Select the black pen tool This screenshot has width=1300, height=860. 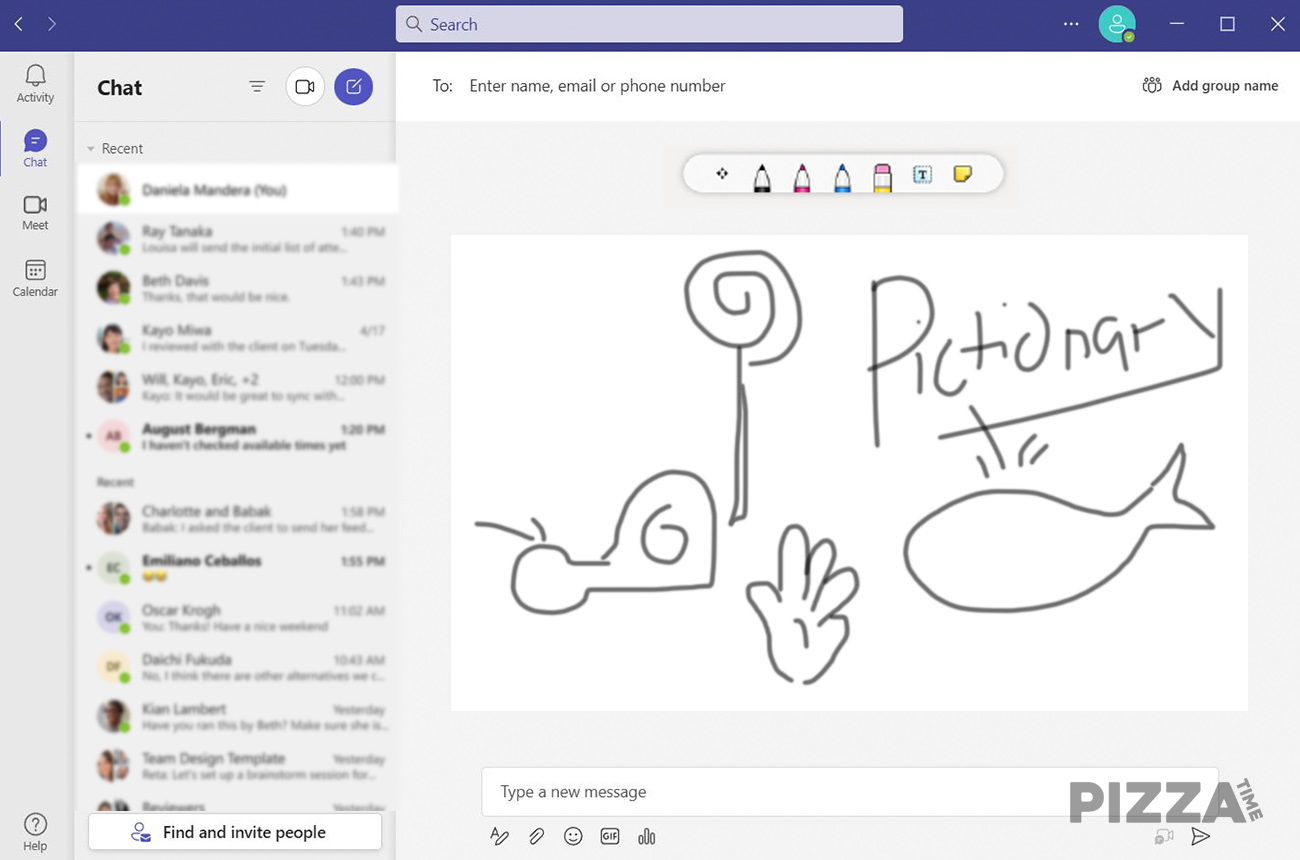pos(762,173)
